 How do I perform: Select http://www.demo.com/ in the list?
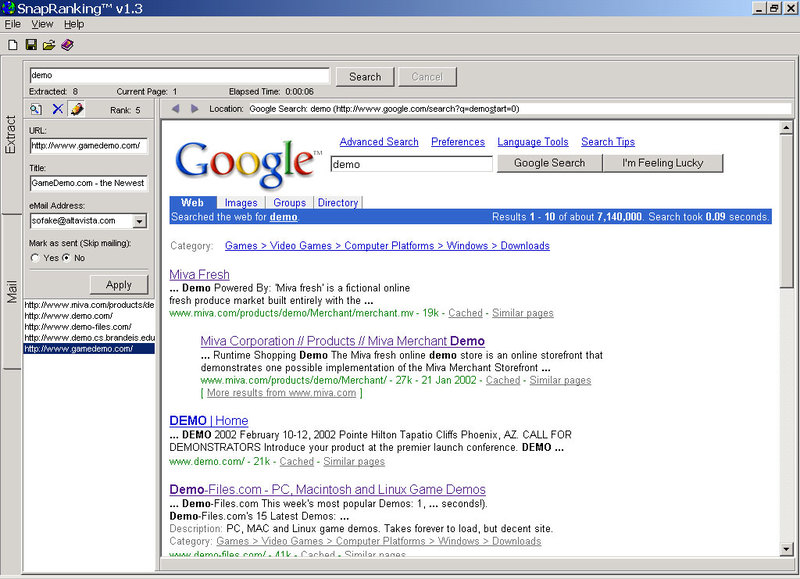pyautogui.click(x=89, y=316)
